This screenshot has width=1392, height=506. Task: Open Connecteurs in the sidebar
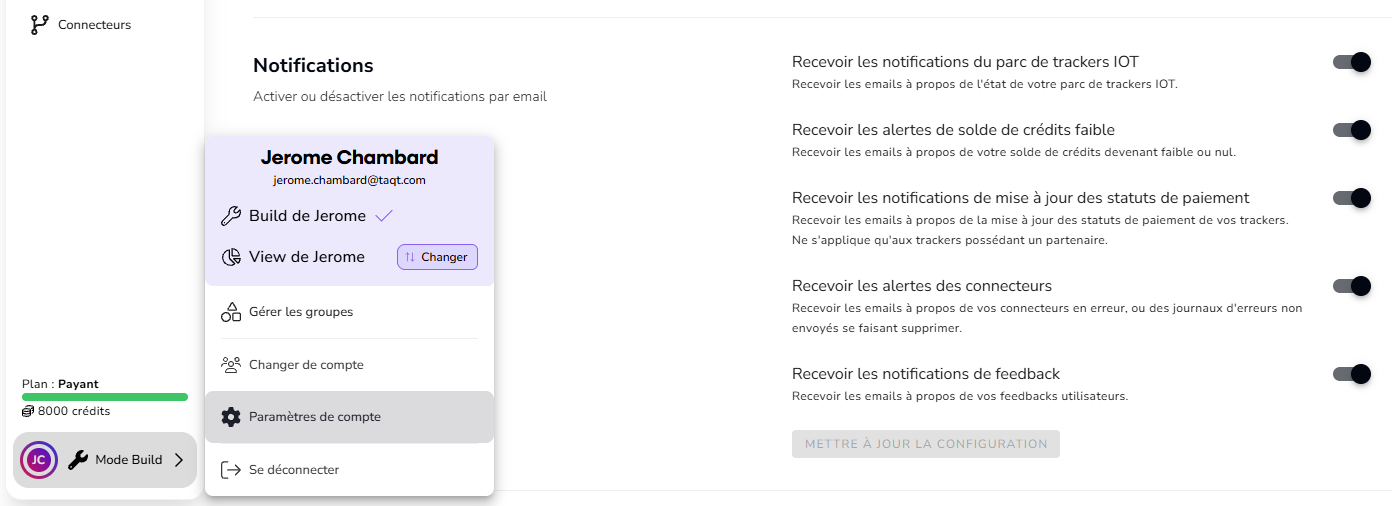(94, 25)
